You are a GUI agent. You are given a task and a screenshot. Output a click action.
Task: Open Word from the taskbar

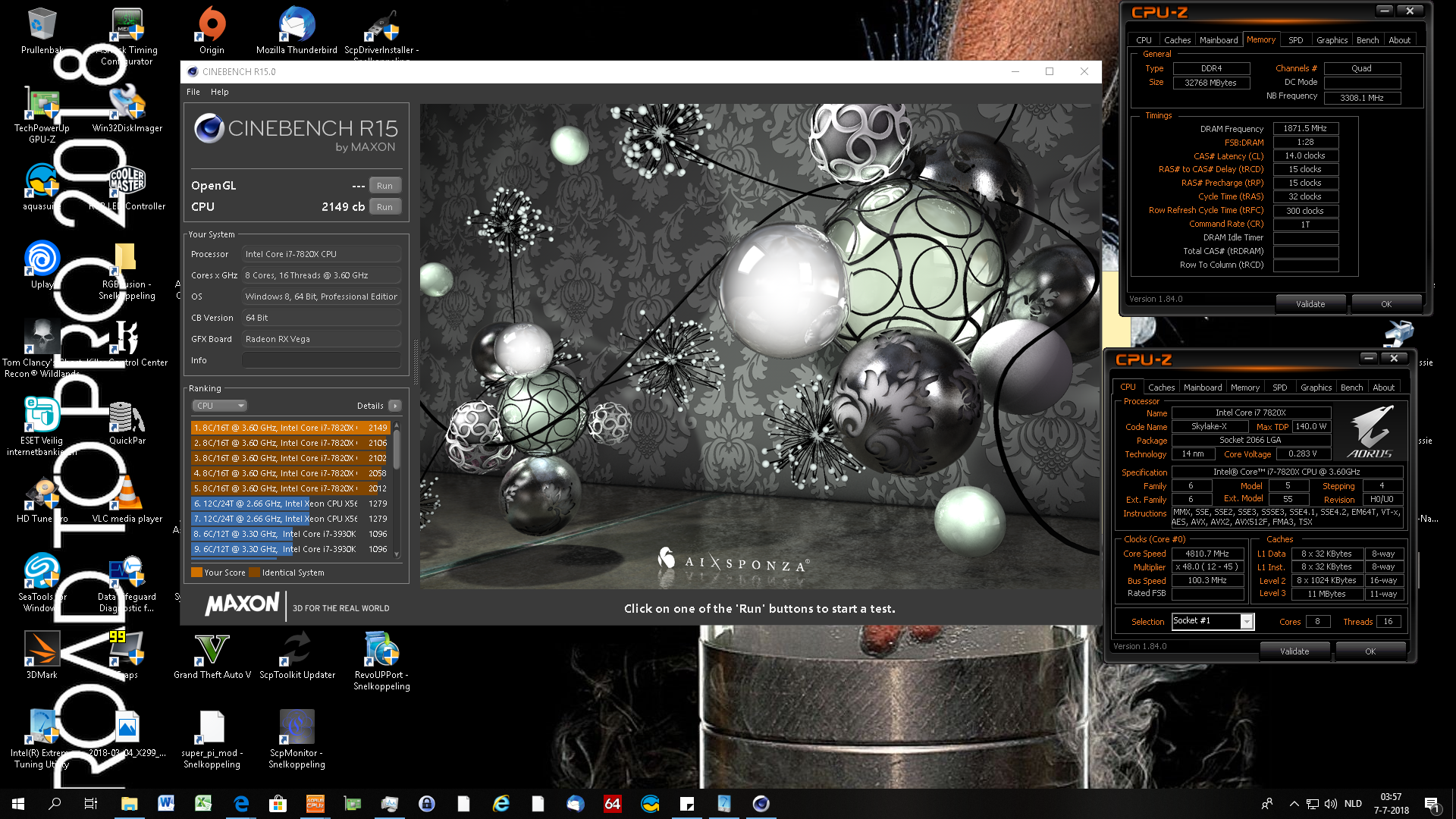[166, 804]
